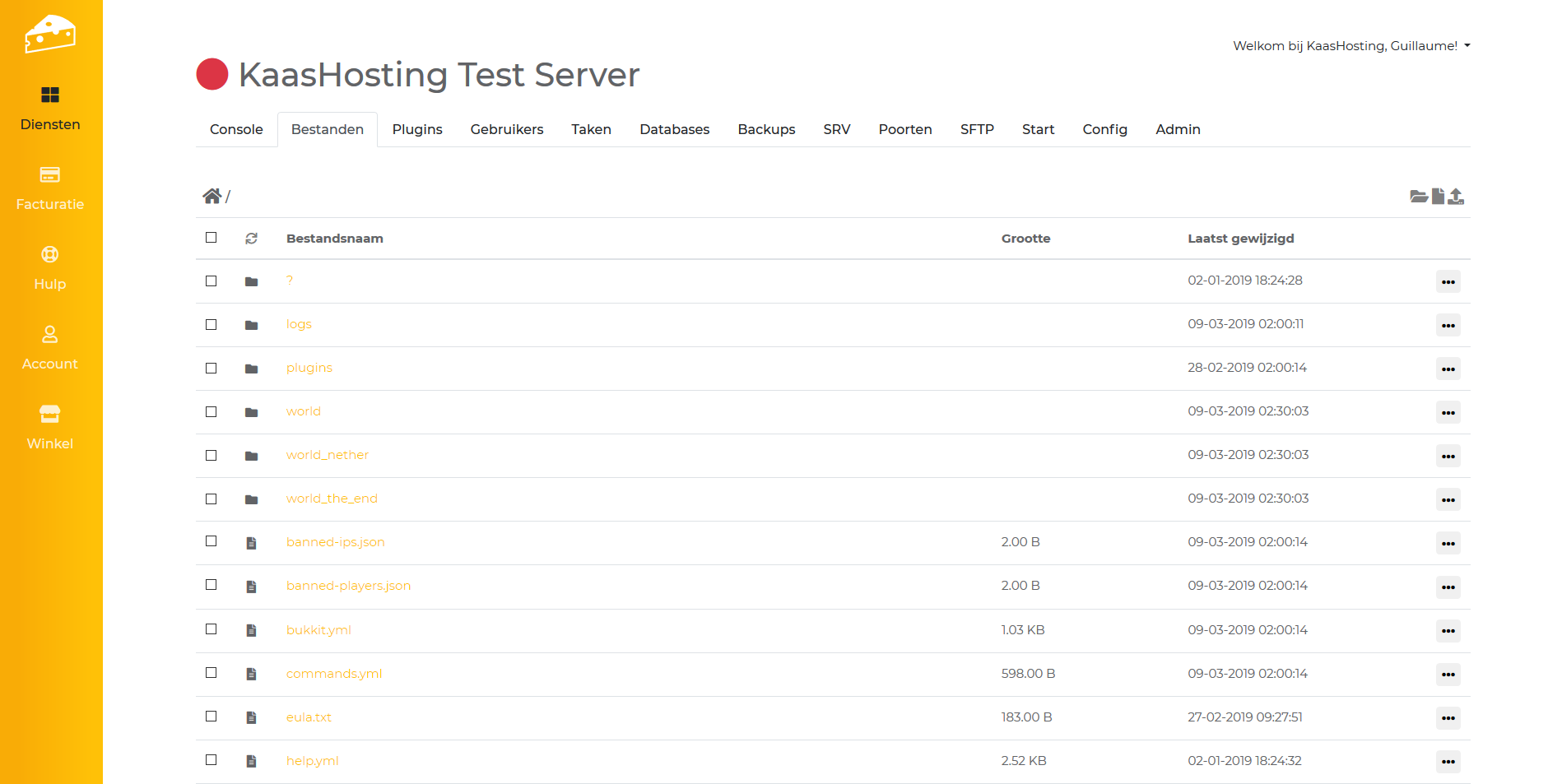
Task: Open the logs folder link
Action: 299,324
